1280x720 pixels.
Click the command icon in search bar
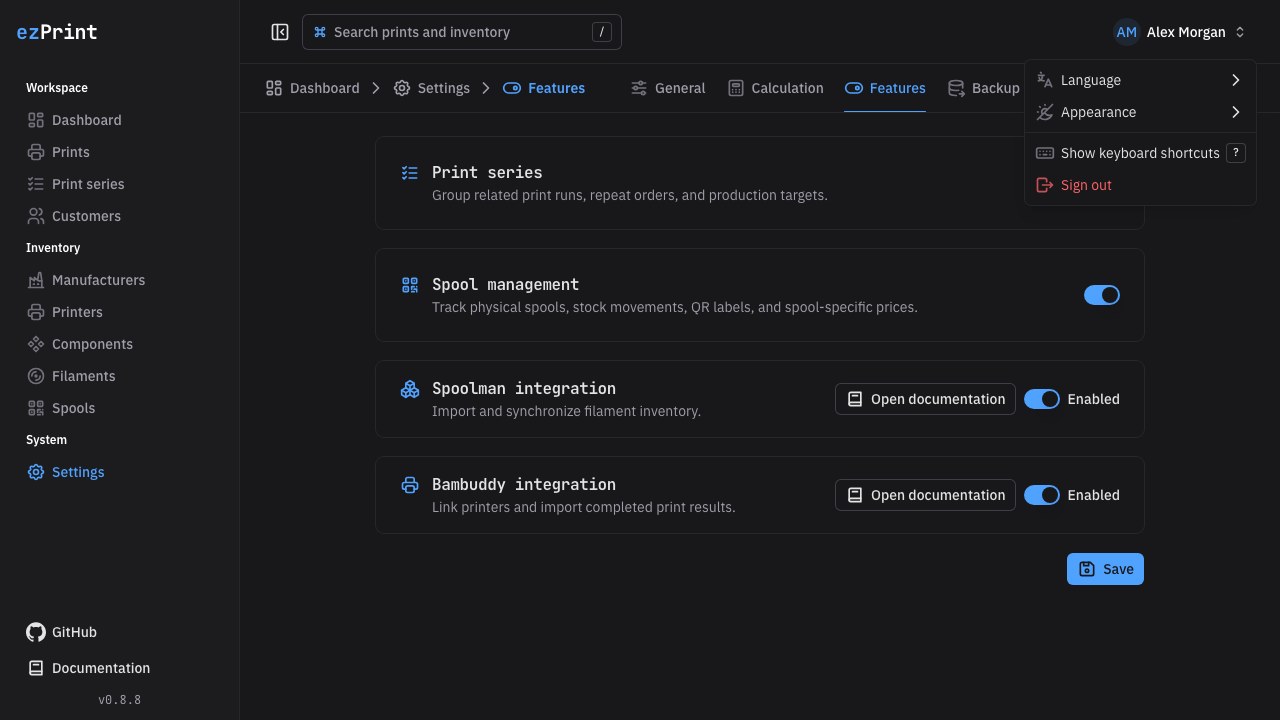[x=320, y=32]
